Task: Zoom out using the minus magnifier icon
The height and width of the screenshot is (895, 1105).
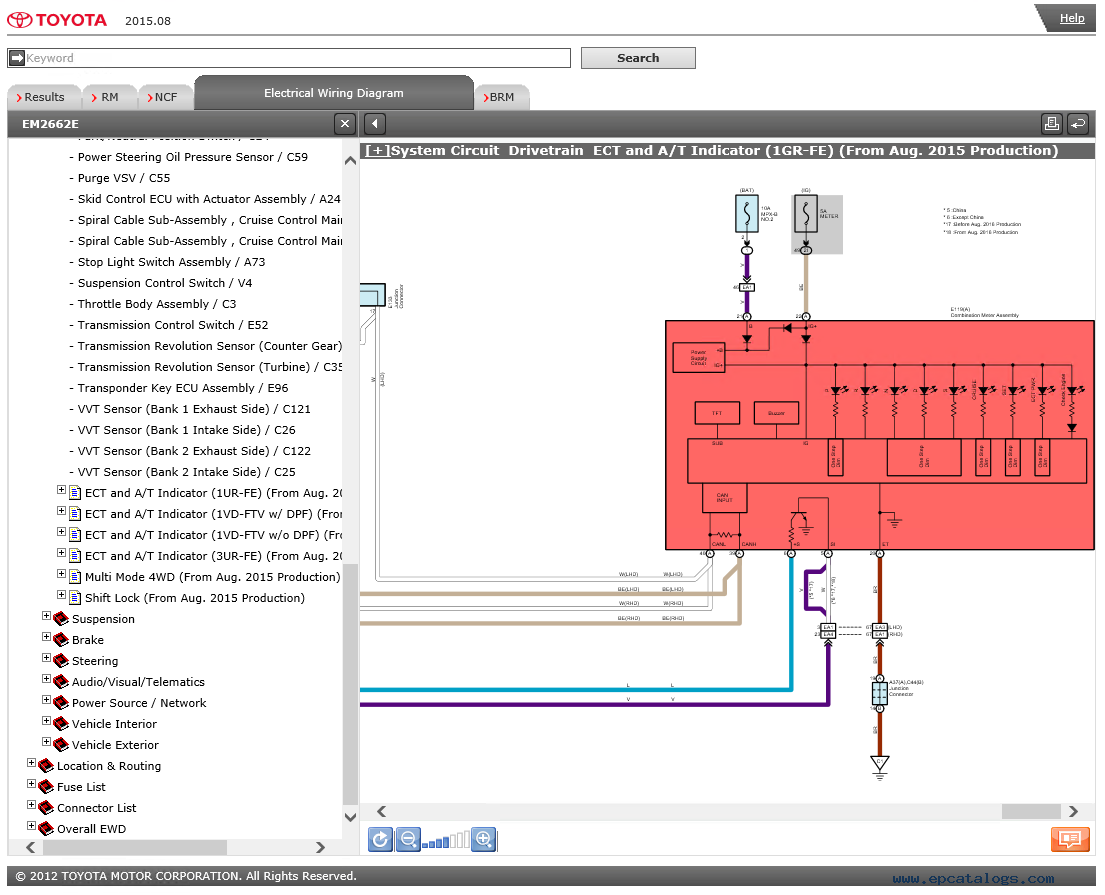Action: pyautogui.click(x=408, y=839)
